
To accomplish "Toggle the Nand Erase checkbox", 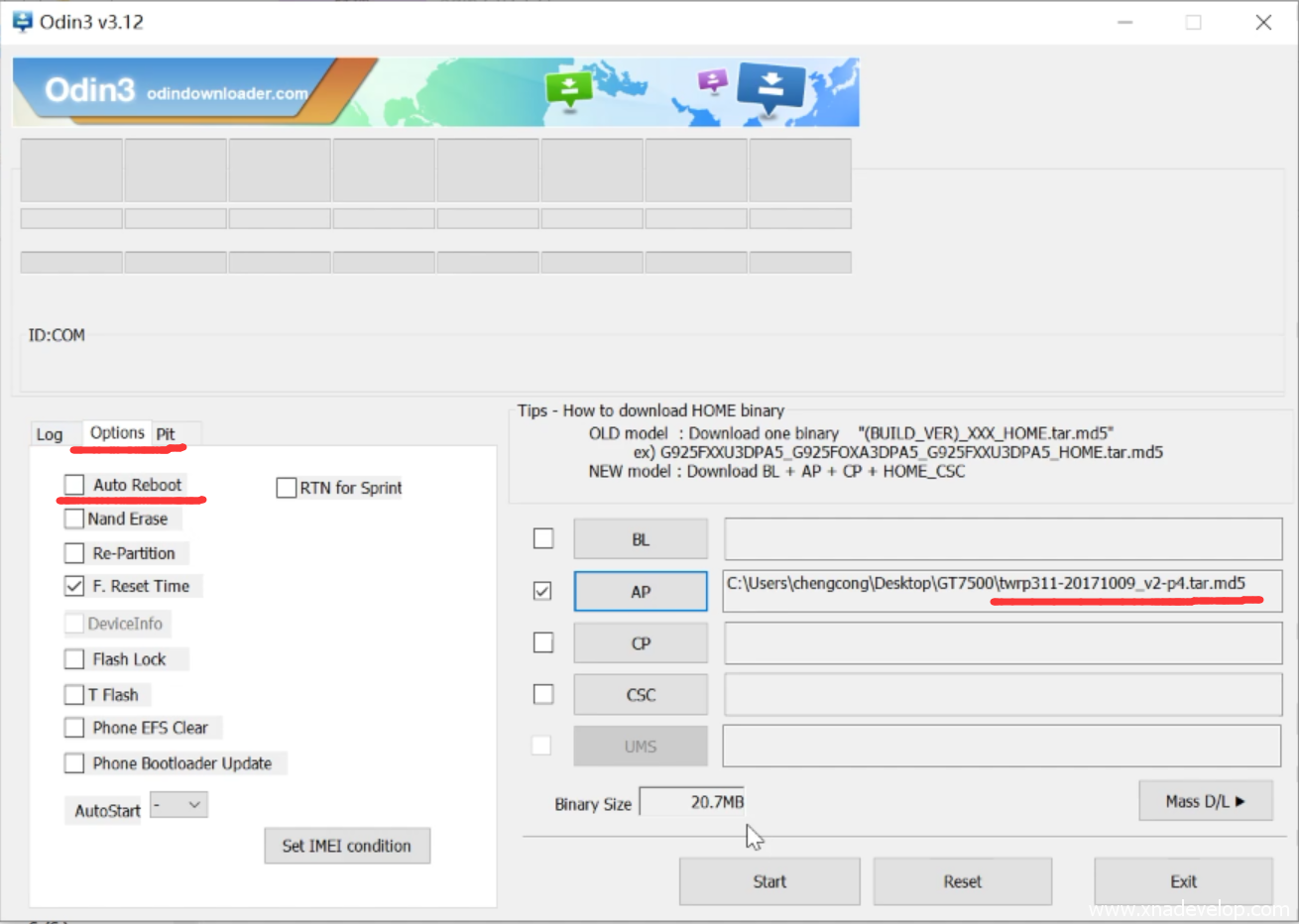I will [74, 519].
